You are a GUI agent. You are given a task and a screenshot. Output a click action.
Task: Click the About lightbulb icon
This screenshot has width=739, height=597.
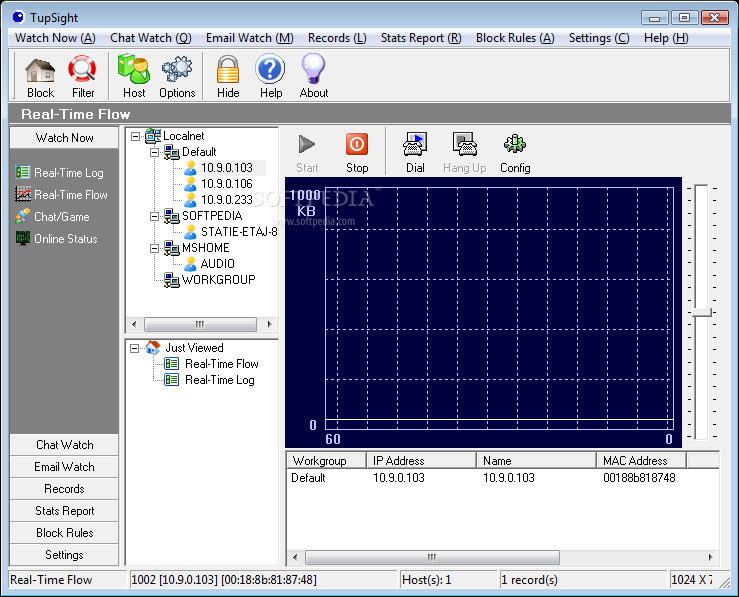click(313, 69)
